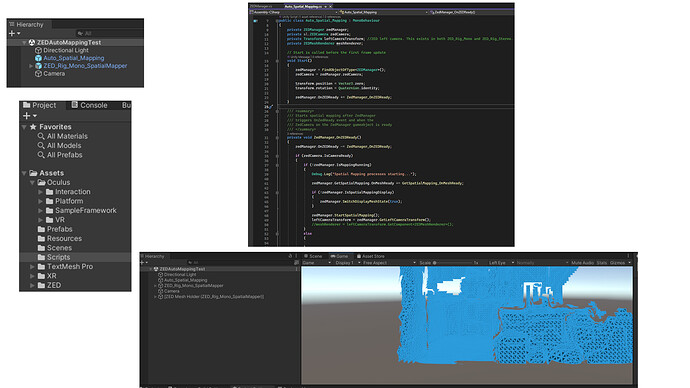Click the ZED_Rig_Mono_SpatialMapper prefab icon
This screenshot has width=690, height=388.
click(38, 66)
